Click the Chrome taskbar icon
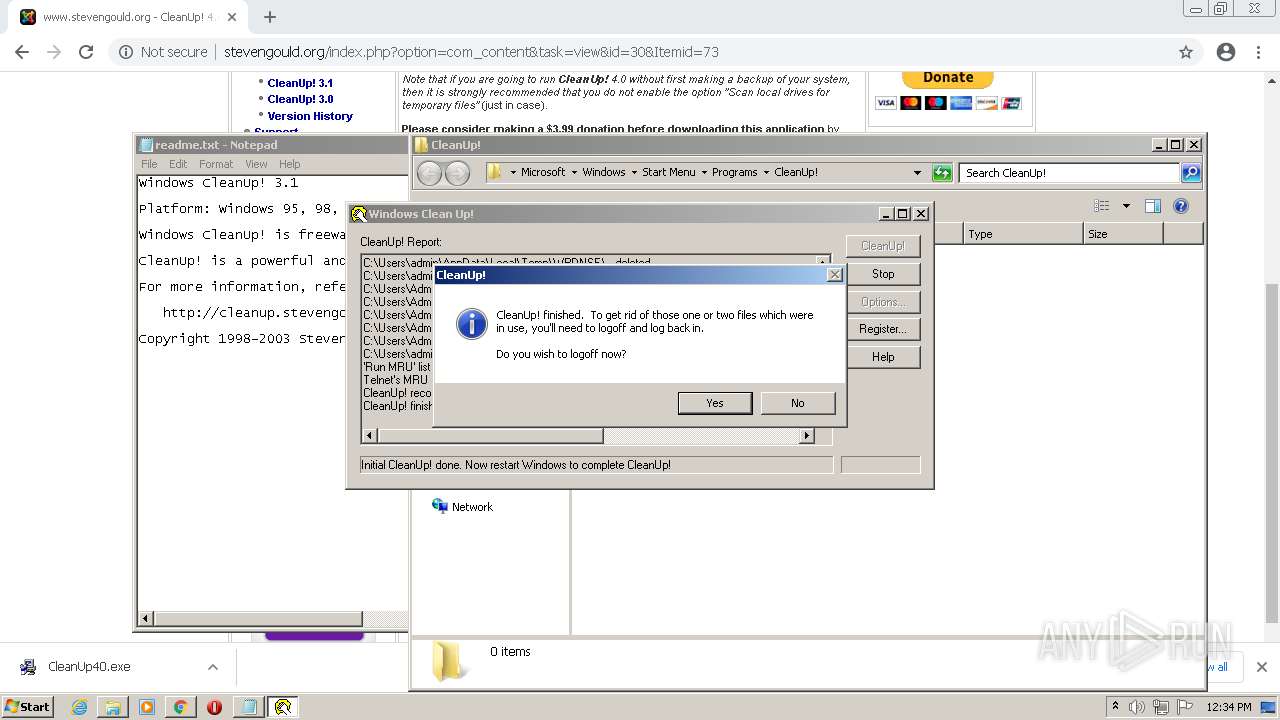 coord(181,707)
